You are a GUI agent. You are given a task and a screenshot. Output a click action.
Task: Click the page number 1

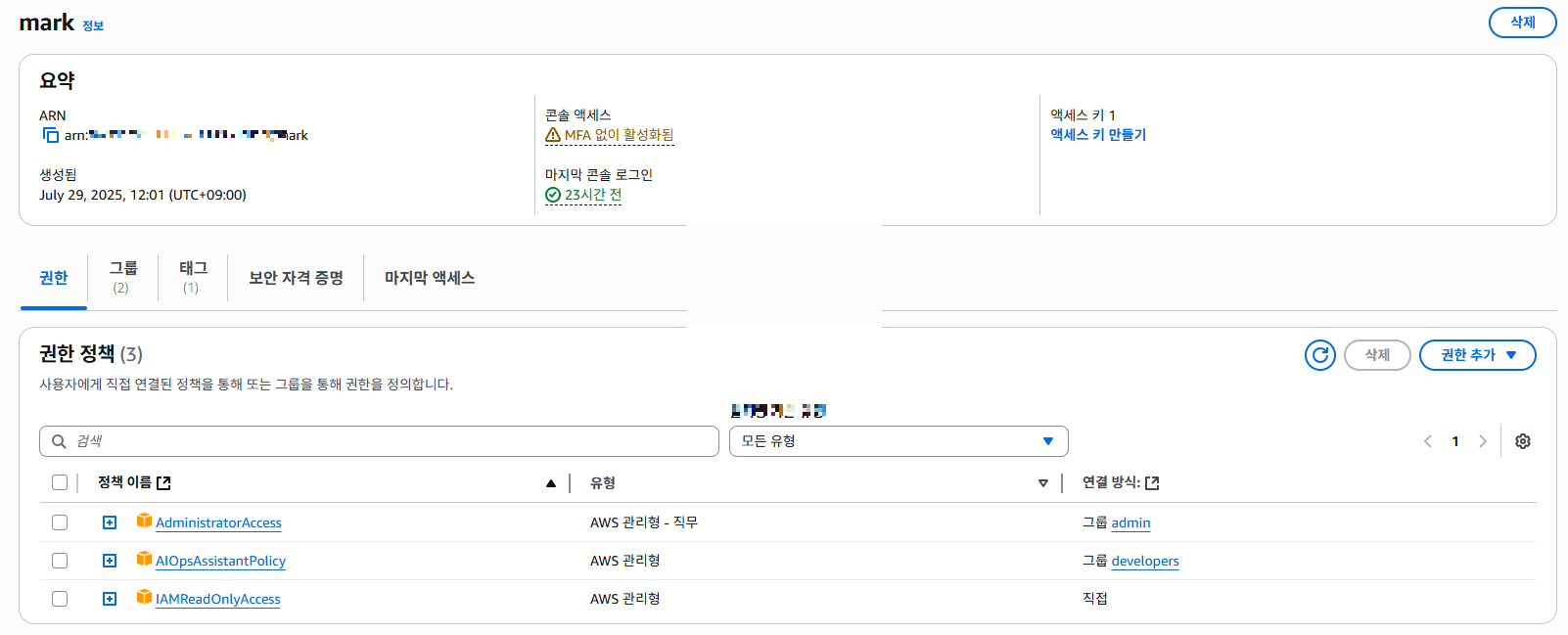tap(1455, 441)
